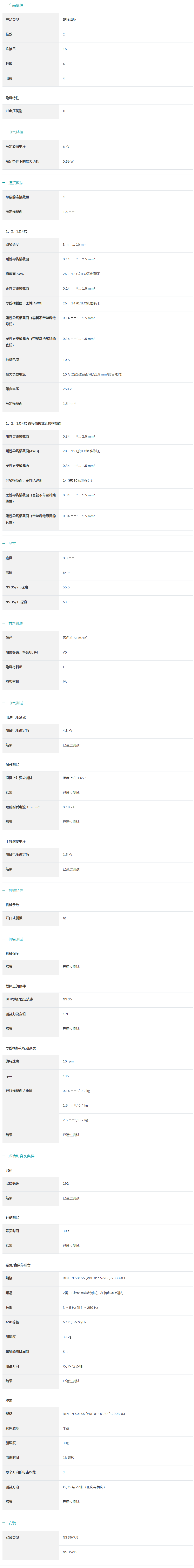Select the 颜色 value 蓝色 (RAL 5015)
This screenshot has height=1568, width=194.
coord(75,638)
